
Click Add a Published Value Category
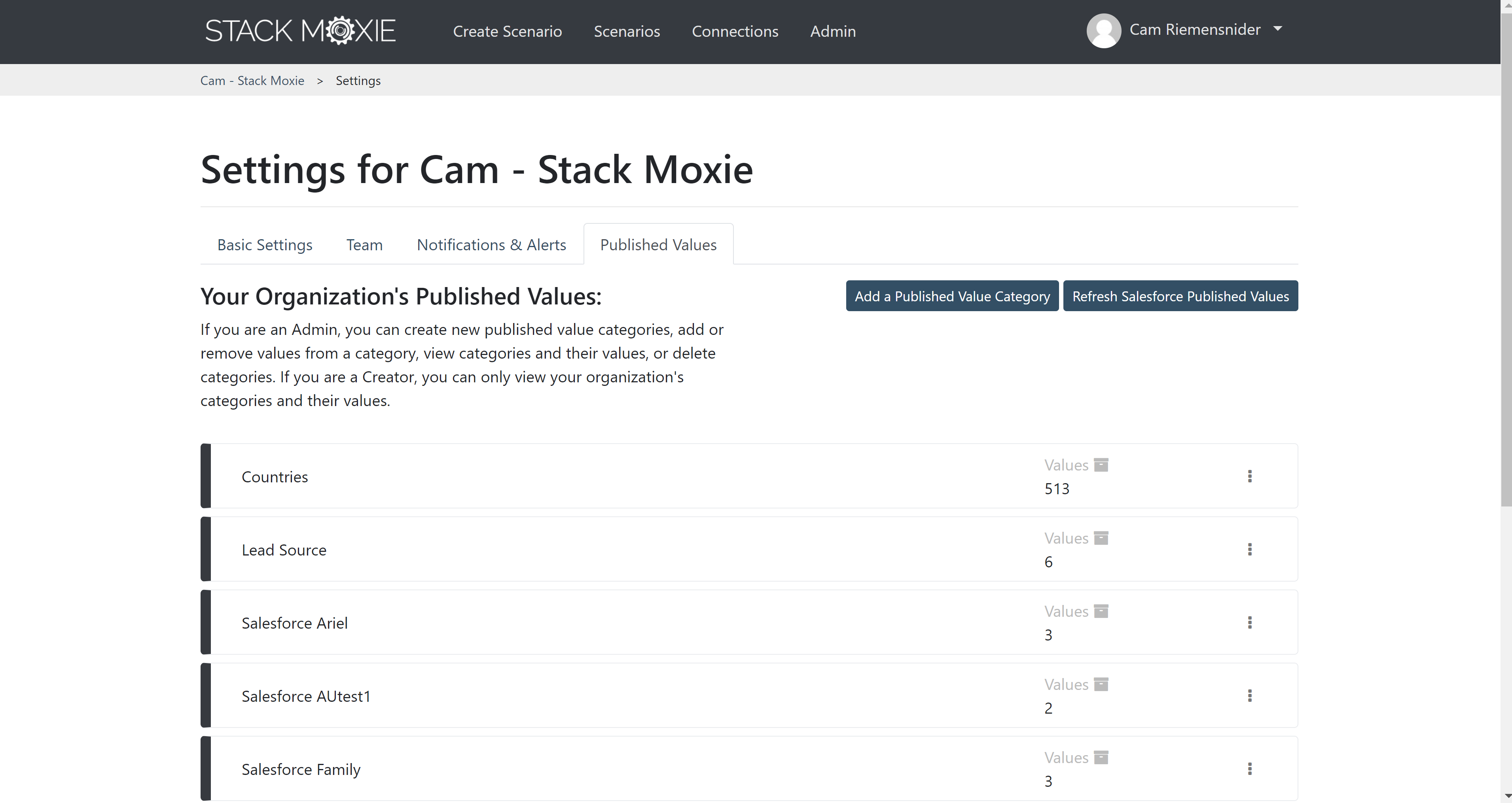click(x=952, y=296)
